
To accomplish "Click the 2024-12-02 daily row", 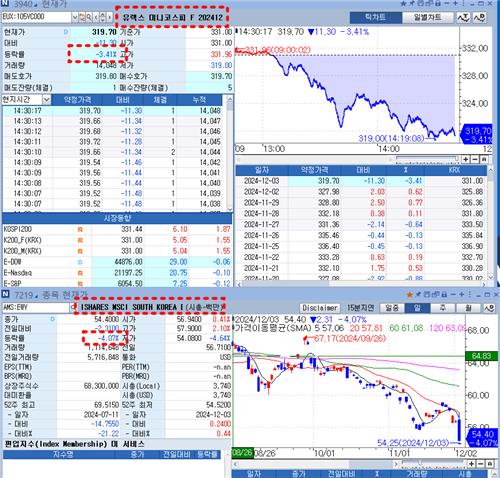I will (361, 192).
